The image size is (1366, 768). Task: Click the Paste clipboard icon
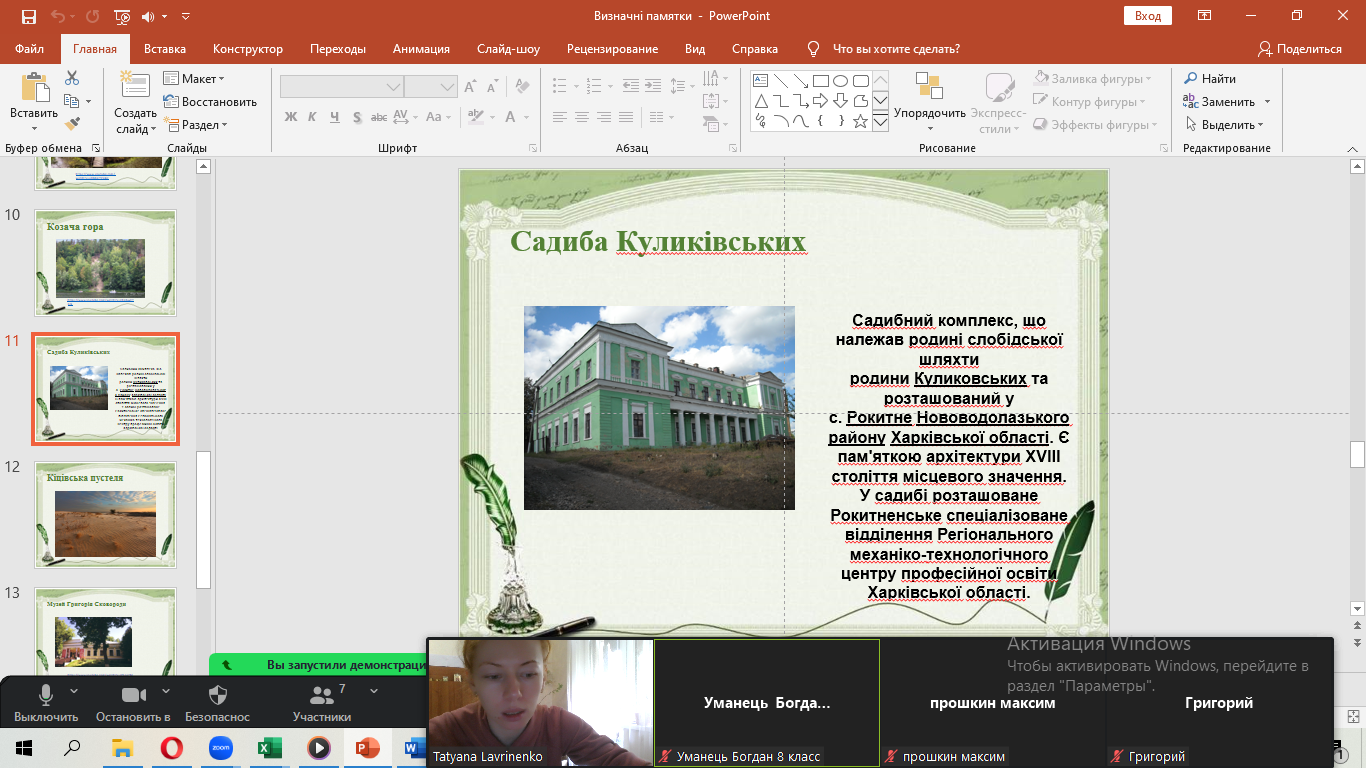pyautogui.click(x=34, y=88)
